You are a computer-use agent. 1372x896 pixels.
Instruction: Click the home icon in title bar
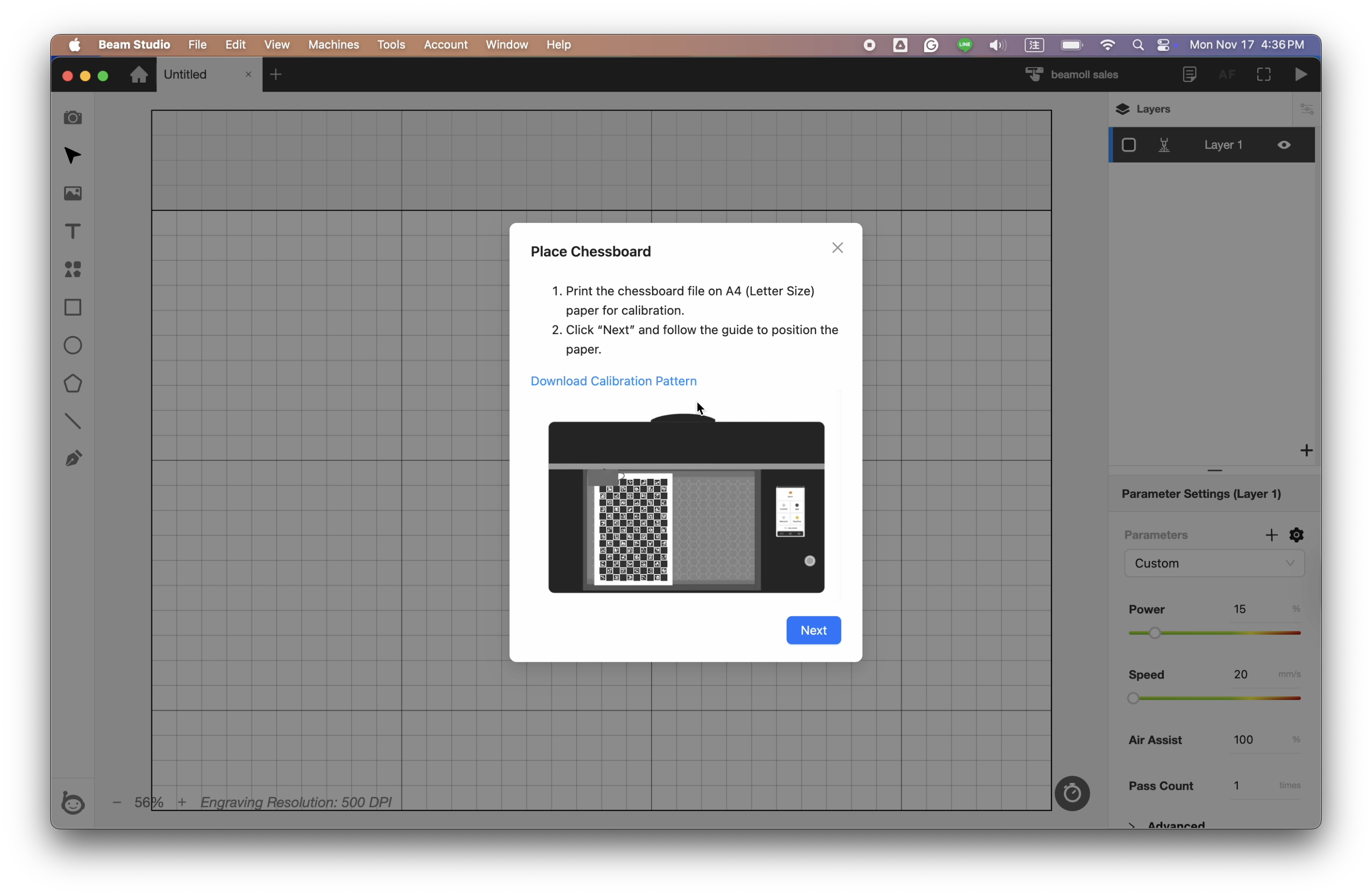[x=138, y=74]
